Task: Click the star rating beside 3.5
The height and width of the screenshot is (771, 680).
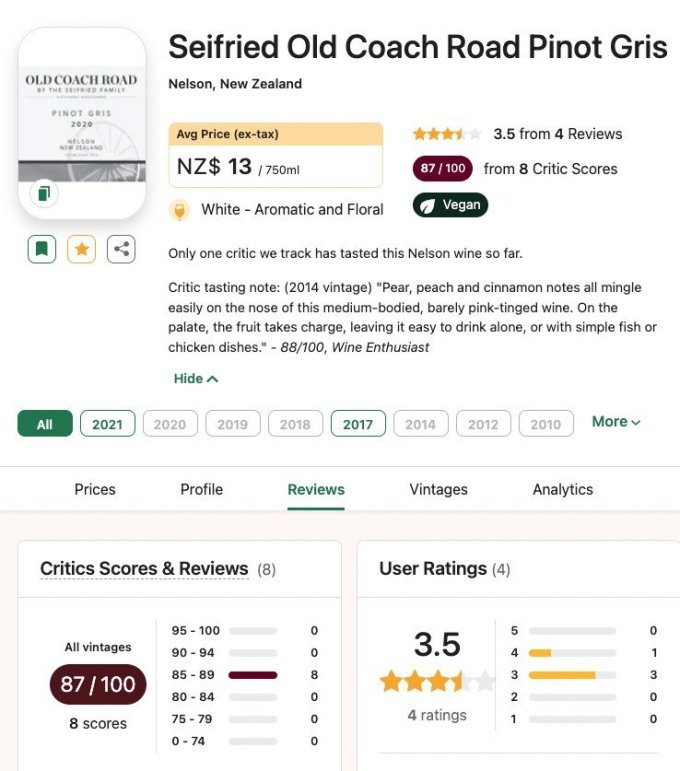Action: pos(447,134)
